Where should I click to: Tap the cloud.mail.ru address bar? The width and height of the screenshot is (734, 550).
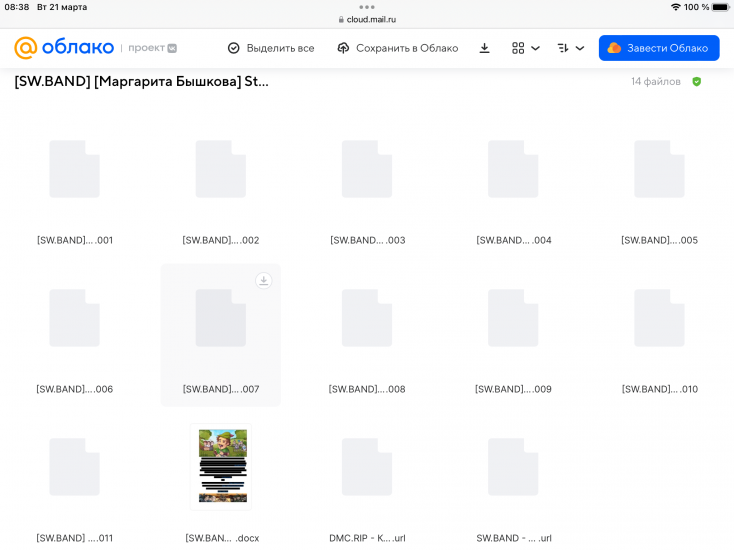point(367,19)
